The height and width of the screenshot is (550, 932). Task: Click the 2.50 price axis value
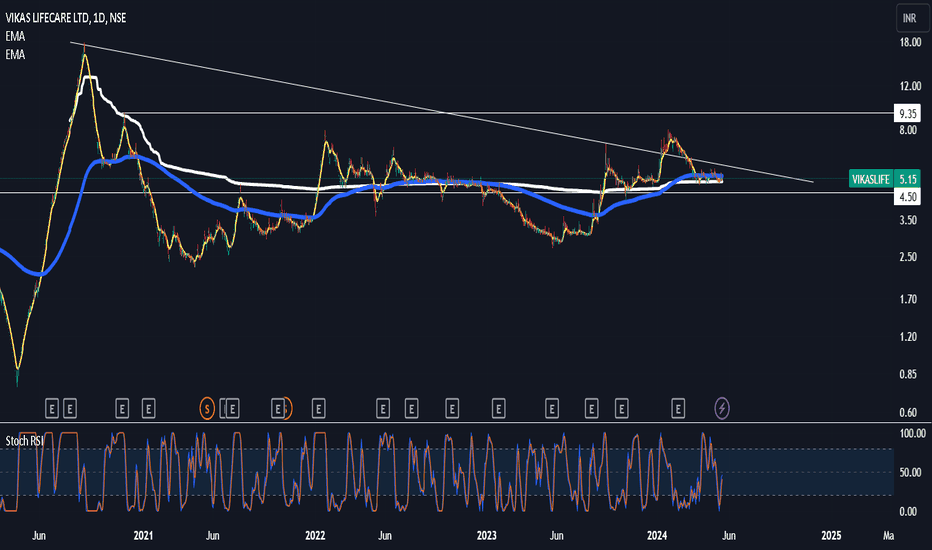click(908, 257)
